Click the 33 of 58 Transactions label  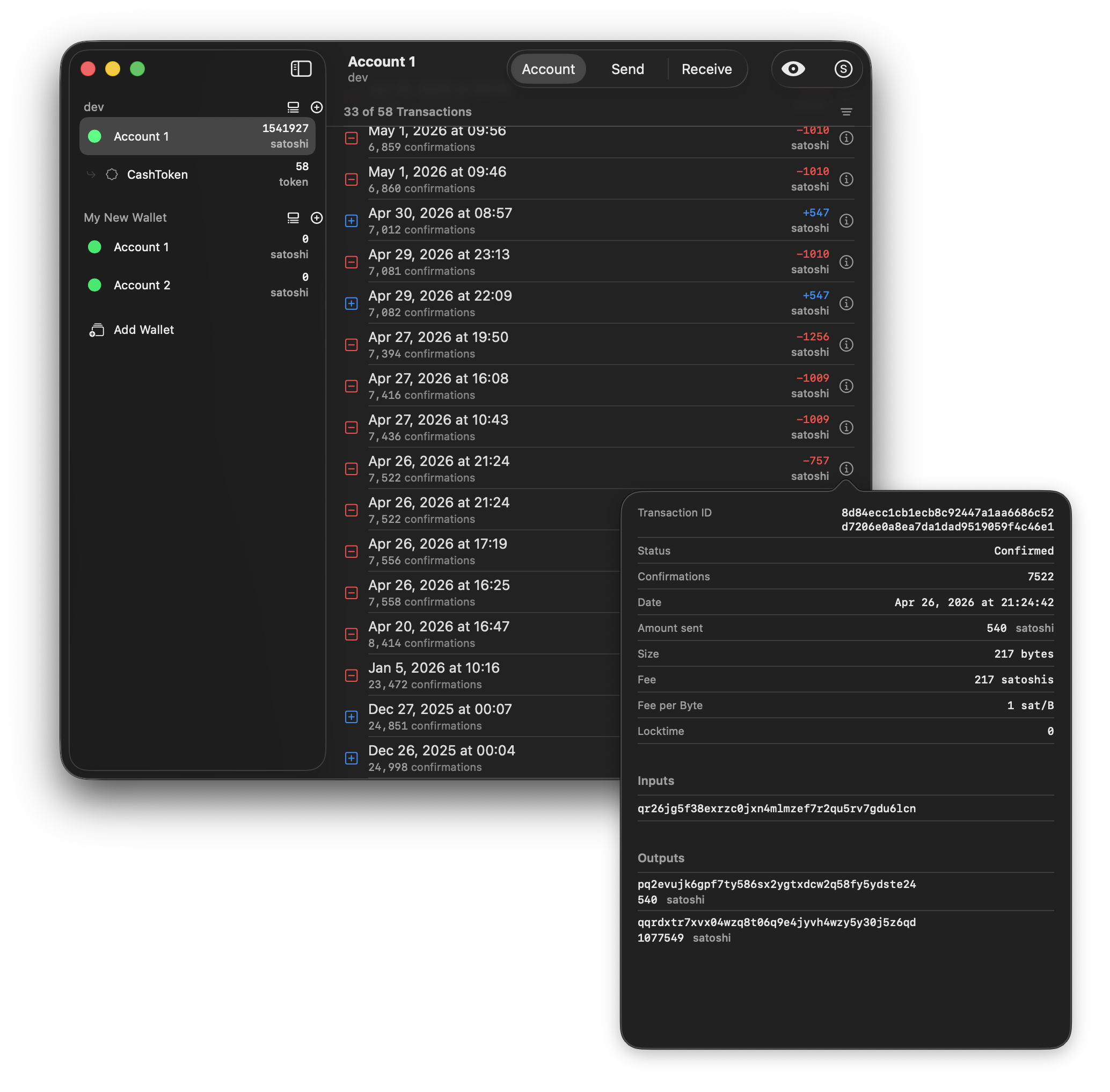coord(407,112)
